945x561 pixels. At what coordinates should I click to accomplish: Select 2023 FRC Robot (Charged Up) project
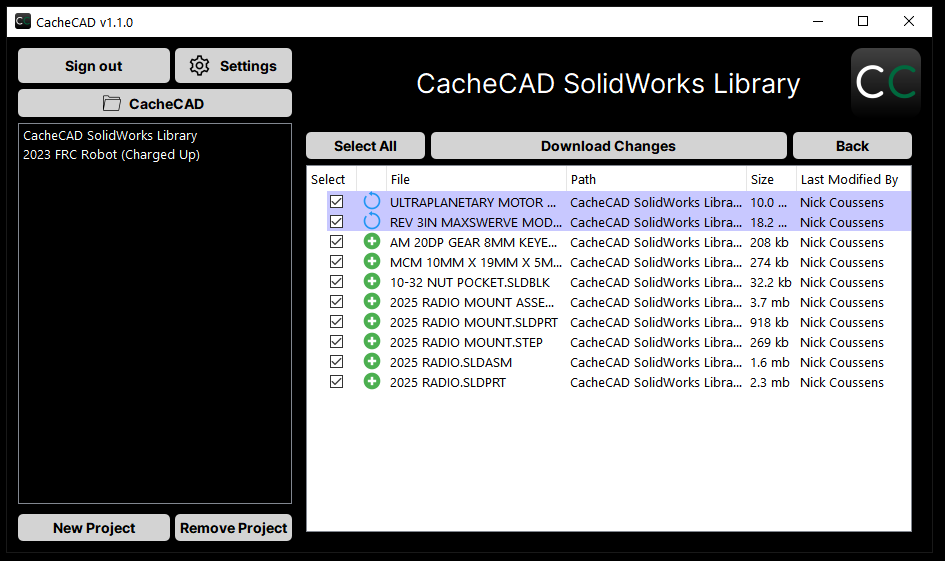click(x=111, y=155)
